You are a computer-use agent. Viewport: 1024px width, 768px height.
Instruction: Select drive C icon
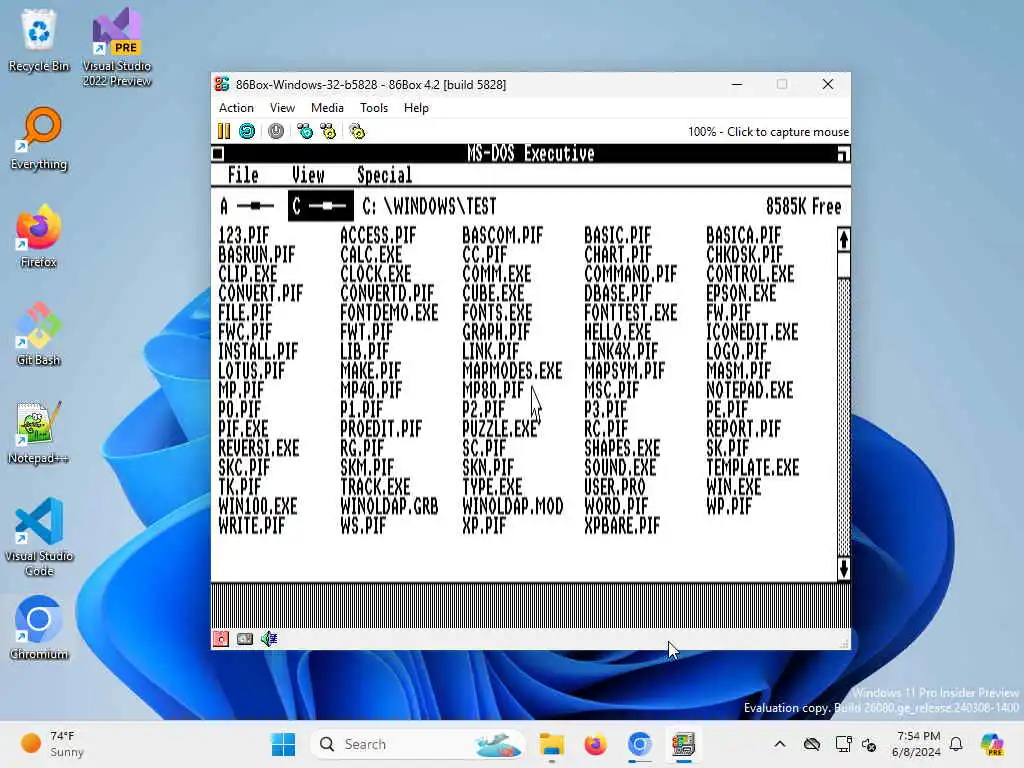tap(321, 206)
